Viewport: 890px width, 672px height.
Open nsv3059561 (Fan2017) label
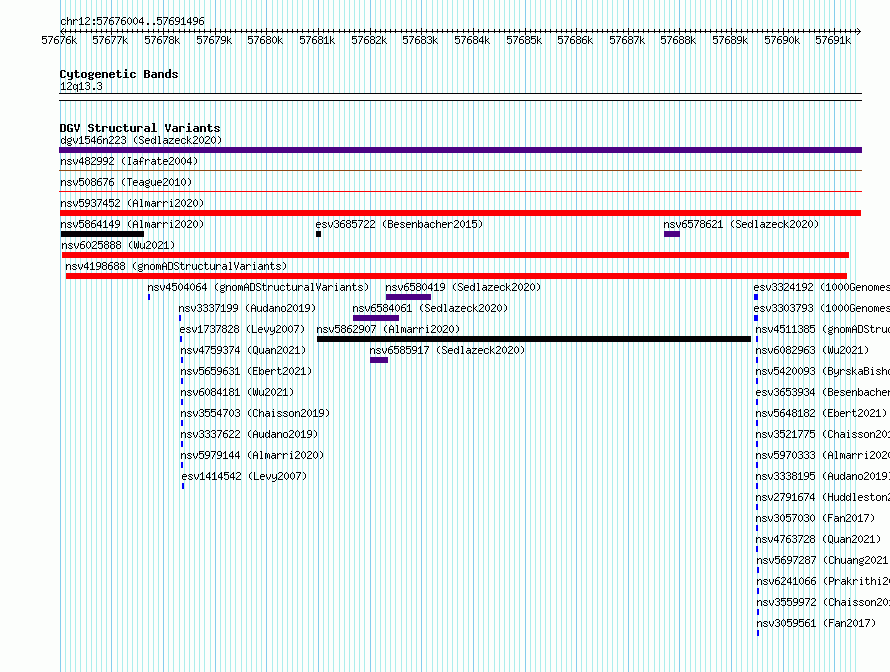click(x=816, y=623)
